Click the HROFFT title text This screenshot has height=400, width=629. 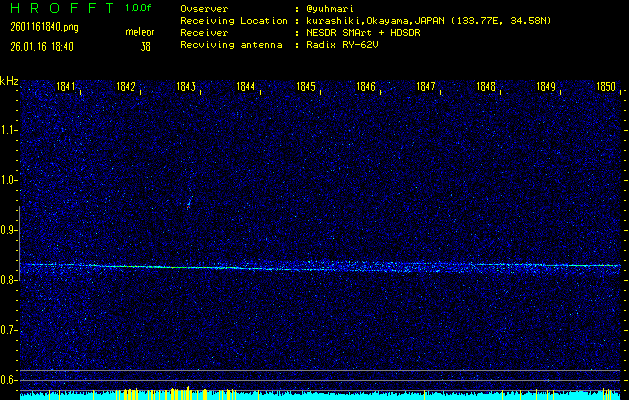click(x=58, y=8)
